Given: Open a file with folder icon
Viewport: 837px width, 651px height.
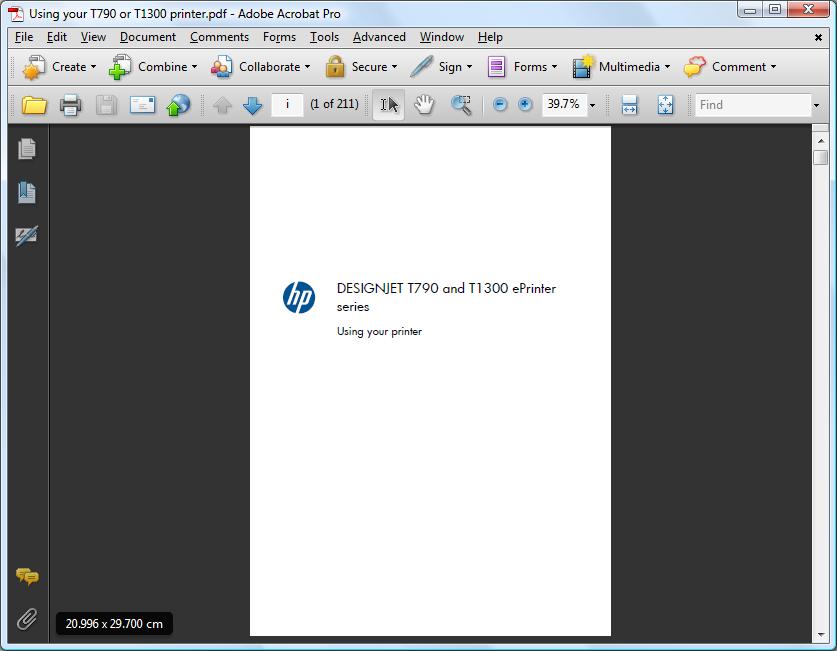Looking at the screenshot, I should (34, 105).
